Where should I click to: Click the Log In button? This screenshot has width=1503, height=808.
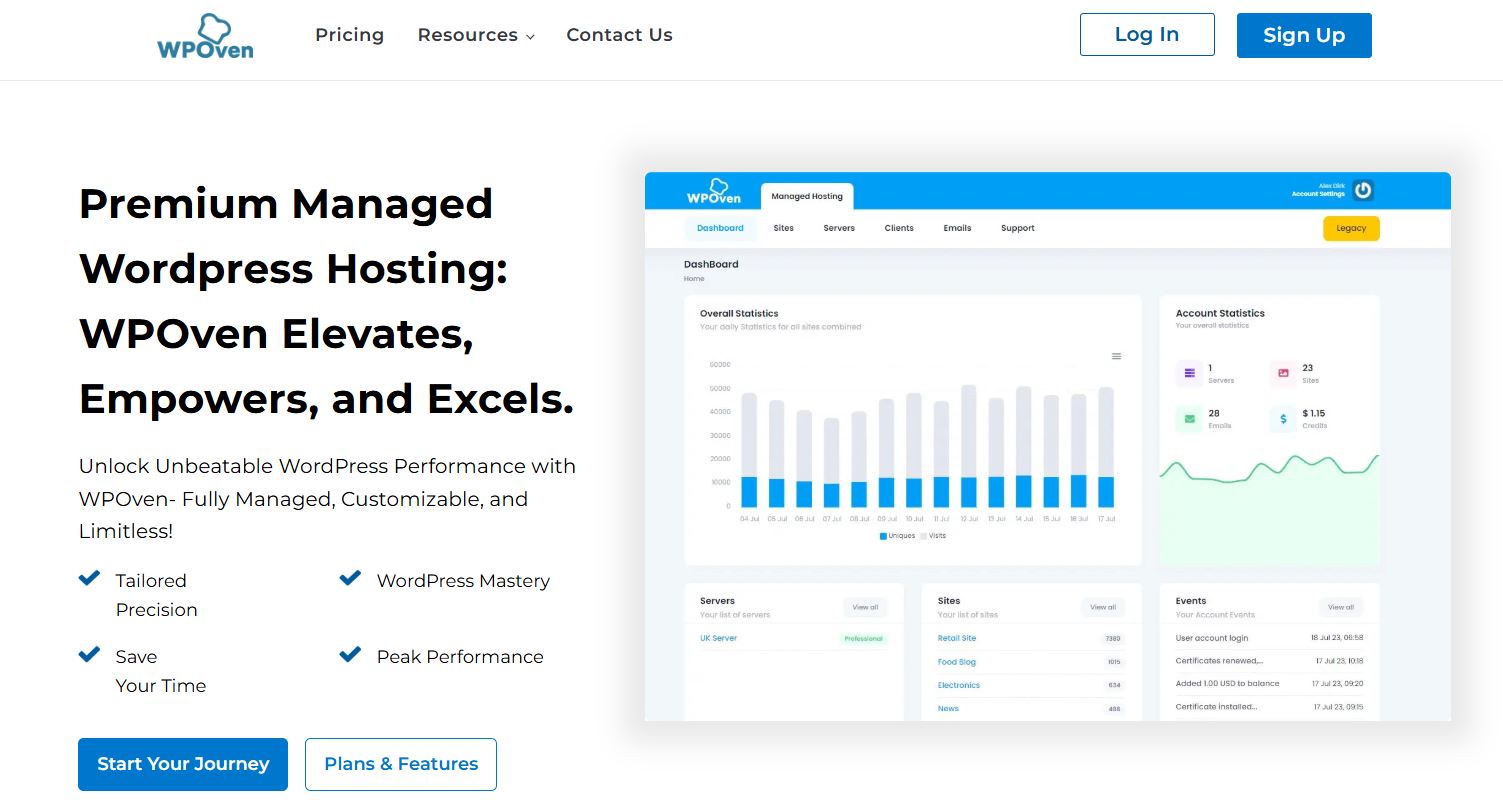click(1147, 35)
